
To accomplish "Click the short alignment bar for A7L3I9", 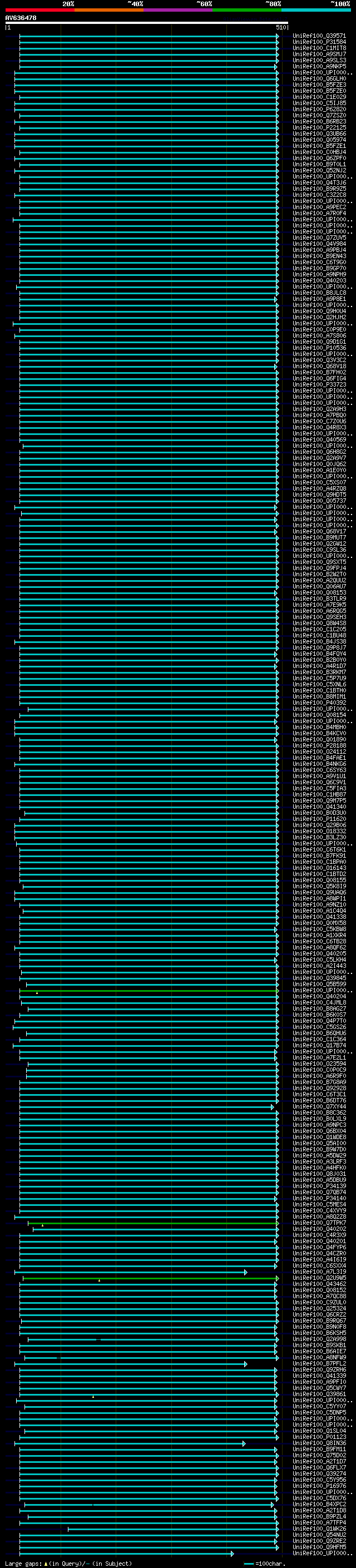I will [x=131, y=1272].
